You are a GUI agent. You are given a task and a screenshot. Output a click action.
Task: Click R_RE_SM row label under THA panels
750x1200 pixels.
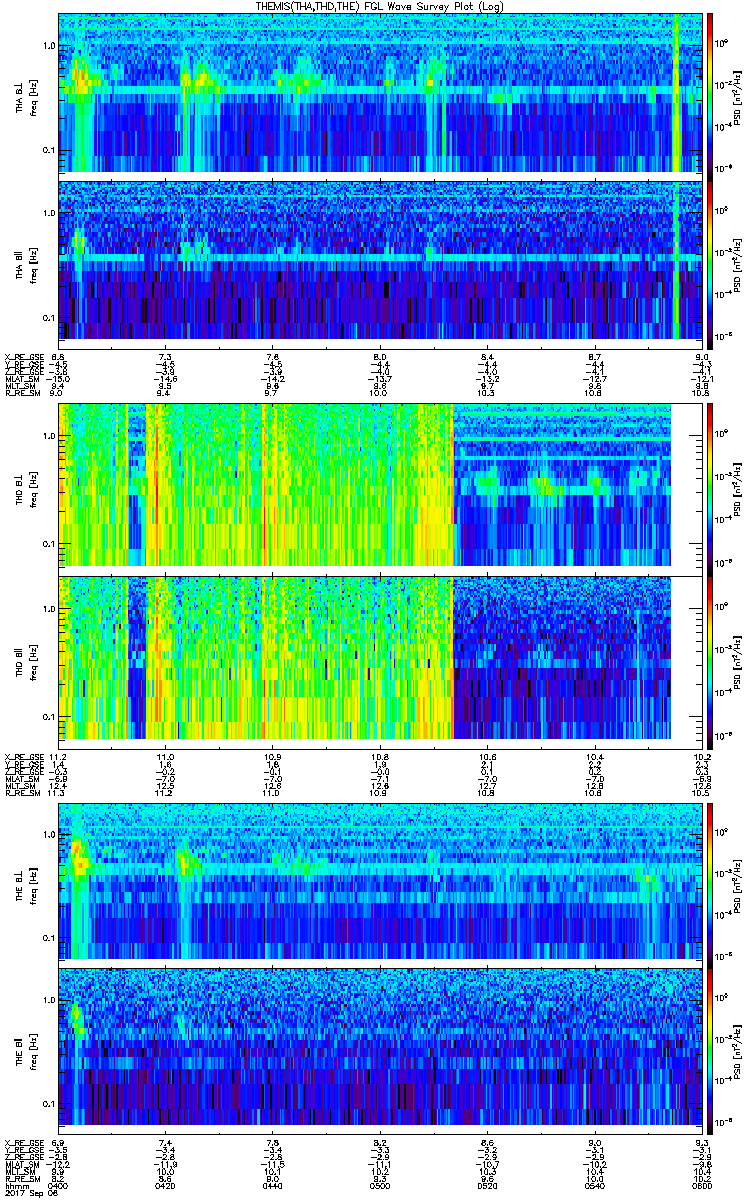[21, 394]
